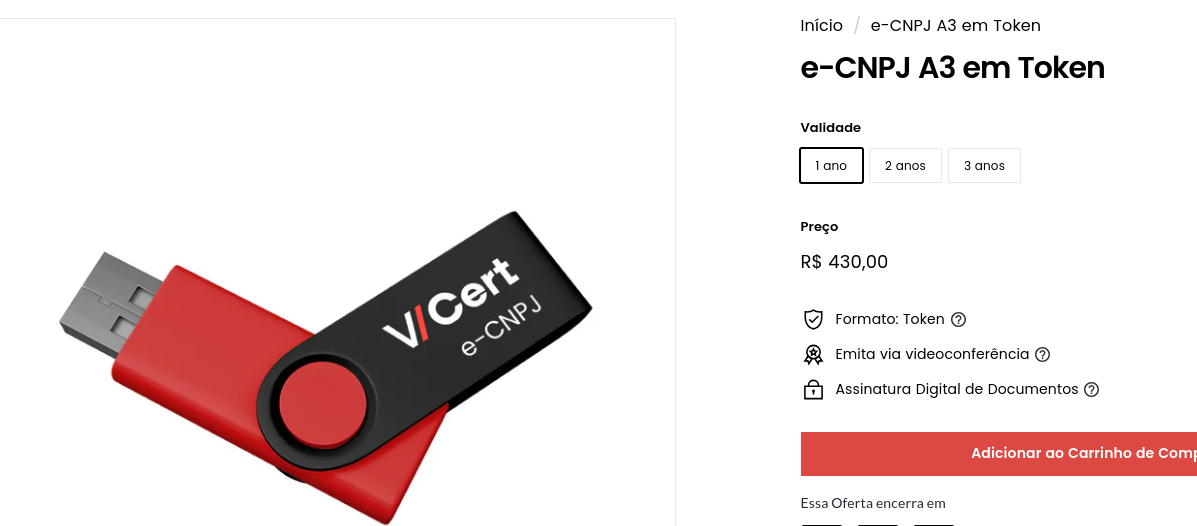Screen dimensions: 1197x526
Task: Choose the 2 anos validity option
Action: (x=905, y=166)
